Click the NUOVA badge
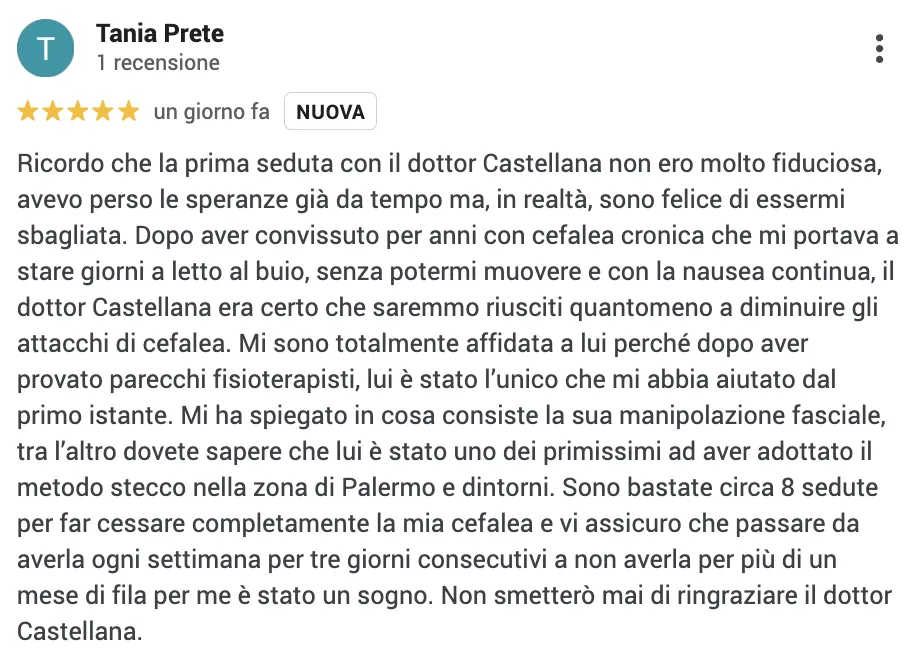The width and height of the screenshot is (918, 654). 330,111
